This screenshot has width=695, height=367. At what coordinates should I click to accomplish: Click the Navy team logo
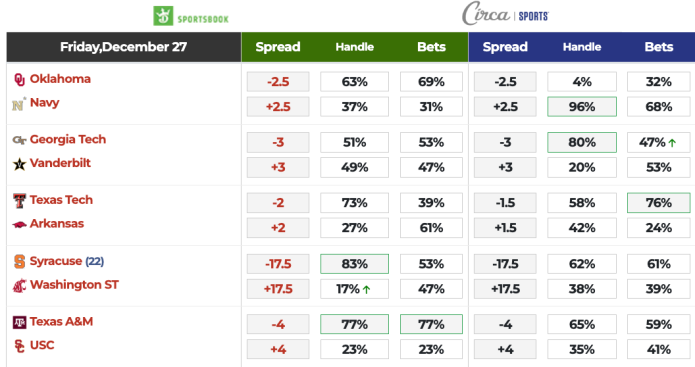tap(19, 104)
